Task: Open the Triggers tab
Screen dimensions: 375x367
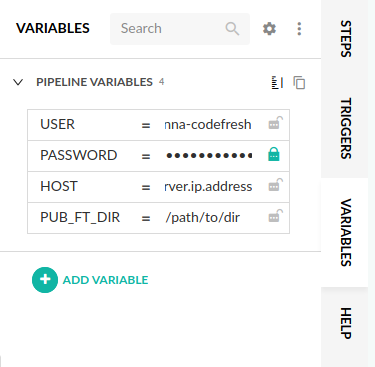Action: (x=346, y=128)
